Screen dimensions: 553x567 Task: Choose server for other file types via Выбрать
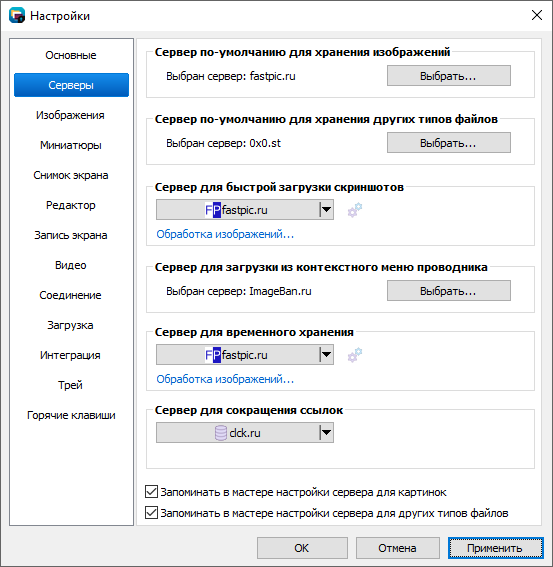(x=449, y=143)
